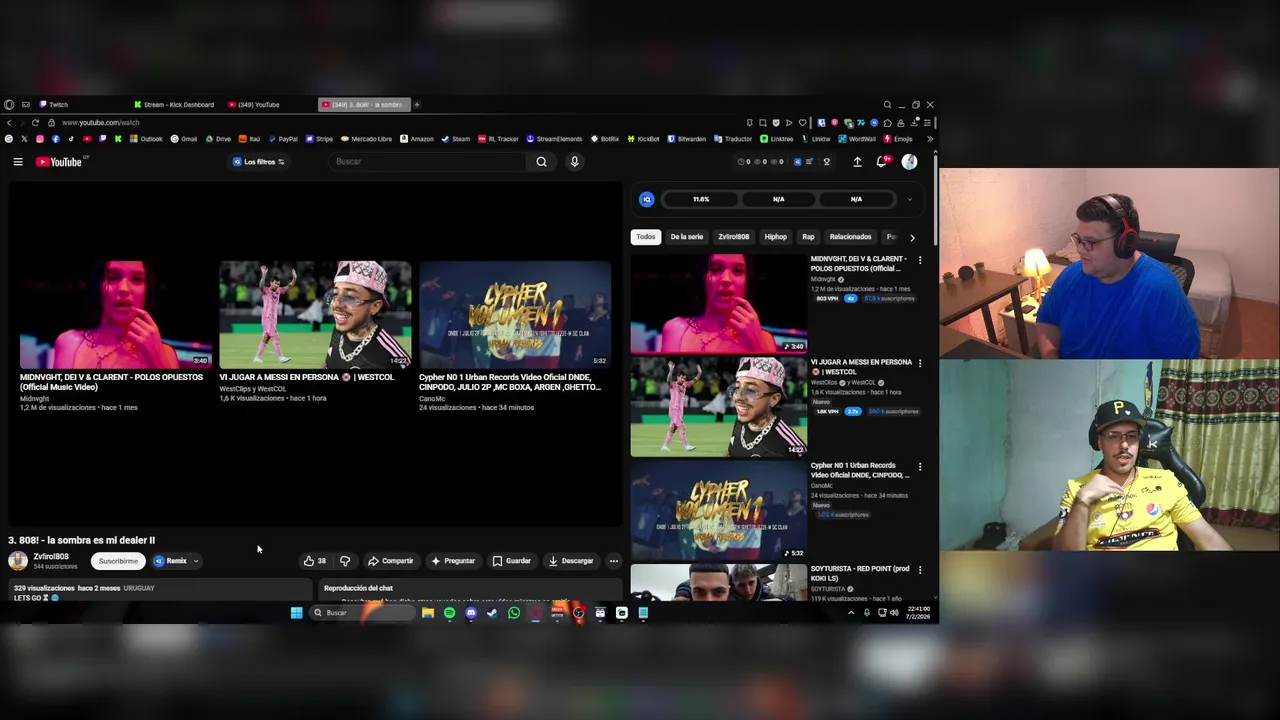Click the blue IQ badge icon
Viewport: 1280px width, 720px height.
(647, 199)
